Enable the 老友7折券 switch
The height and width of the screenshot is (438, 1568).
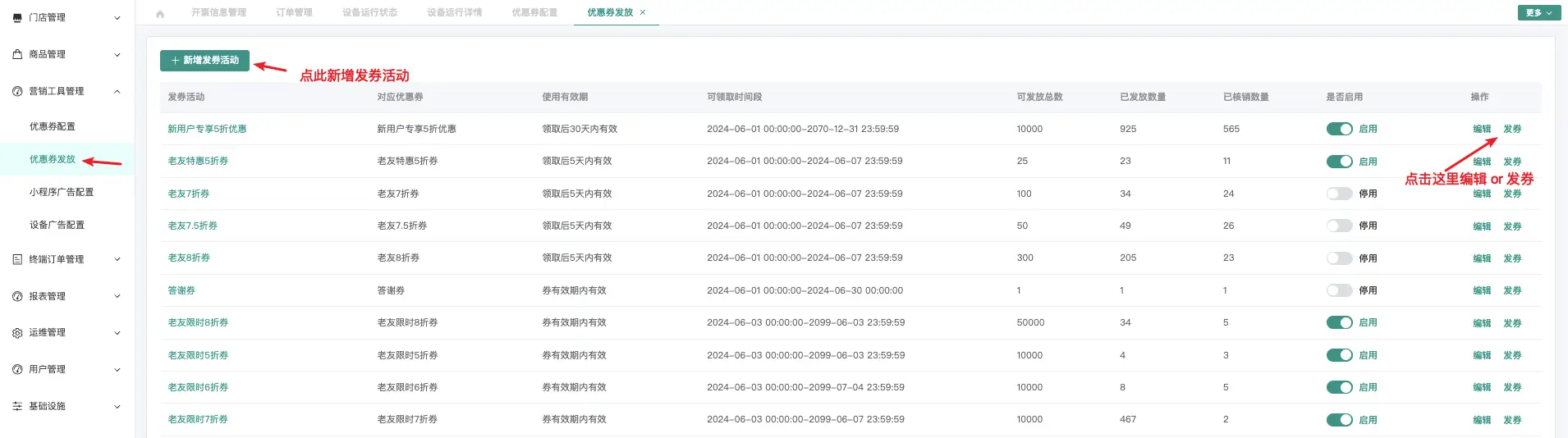coord(1339,194)
